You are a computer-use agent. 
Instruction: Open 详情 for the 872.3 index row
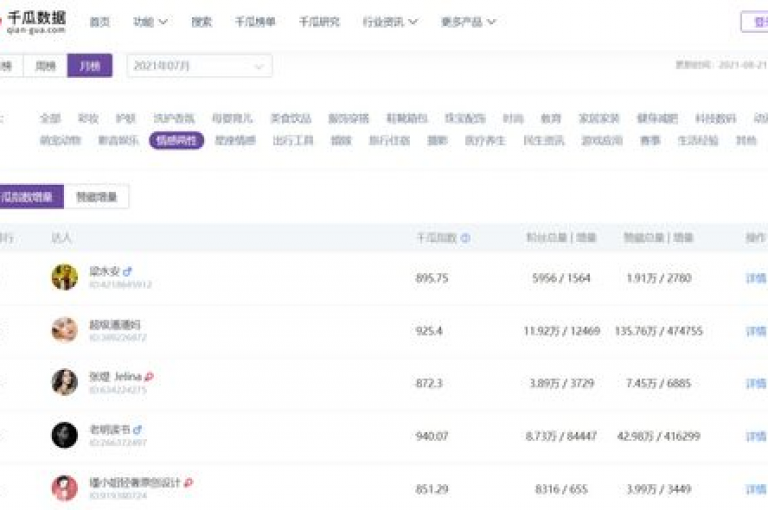(x=756, y=384)
